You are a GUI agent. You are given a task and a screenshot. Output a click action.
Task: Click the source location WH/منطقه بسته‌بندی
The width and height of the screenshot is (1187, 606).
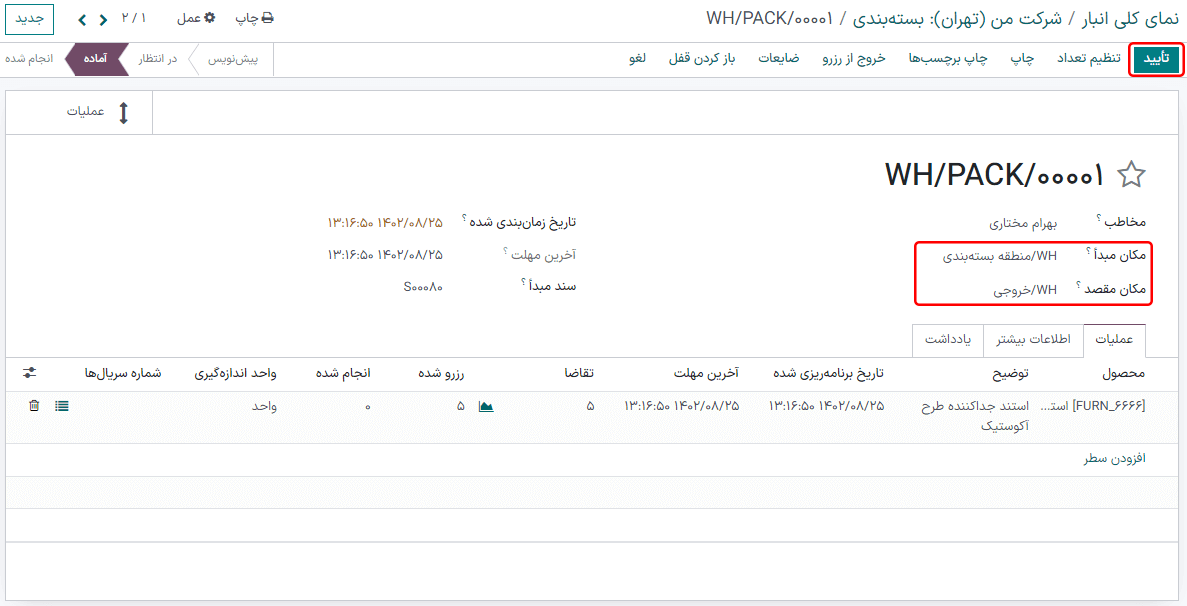pyautogui.click(x=999, y=256)
